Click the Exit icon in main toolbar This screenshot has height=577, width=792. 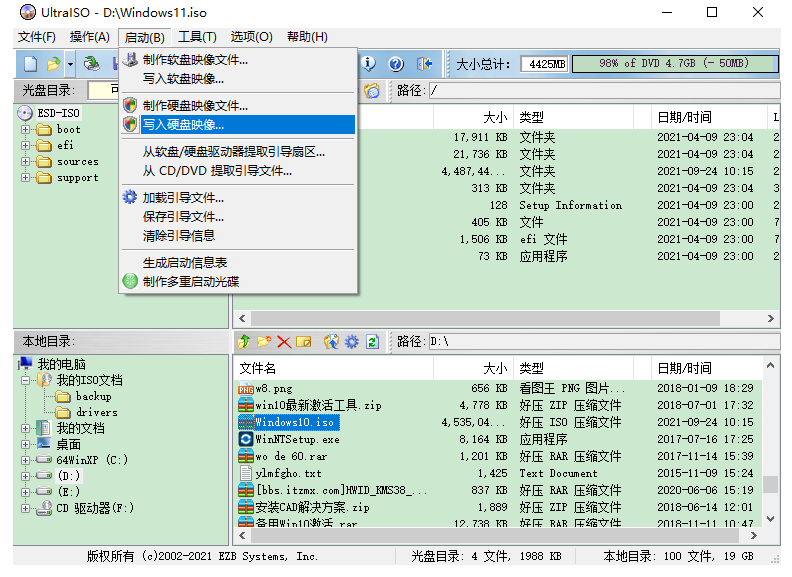(x=424, y=64)
